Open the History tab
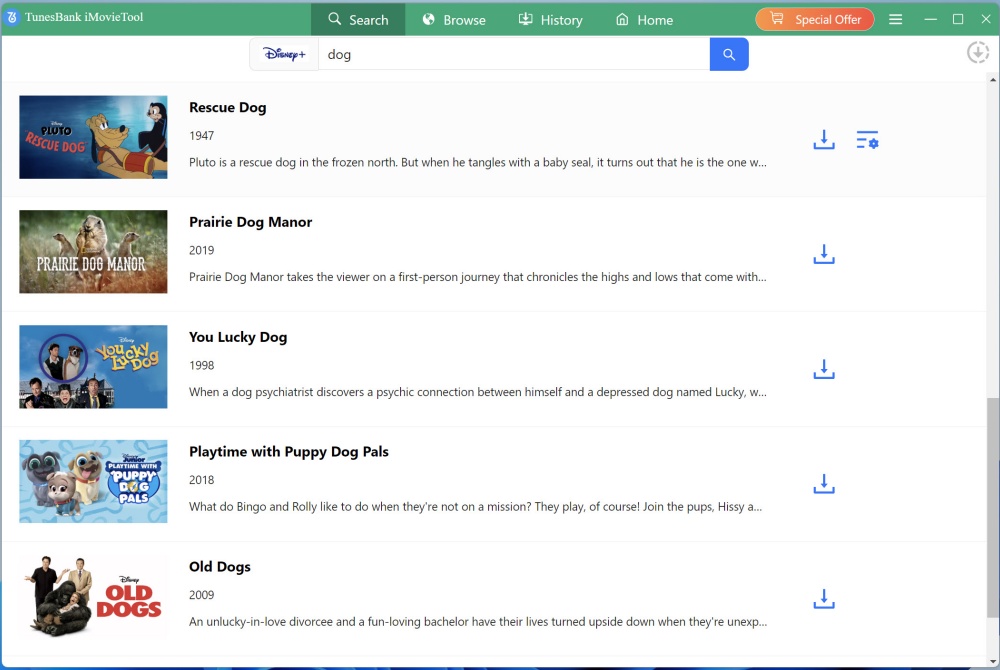 point(550,20)
